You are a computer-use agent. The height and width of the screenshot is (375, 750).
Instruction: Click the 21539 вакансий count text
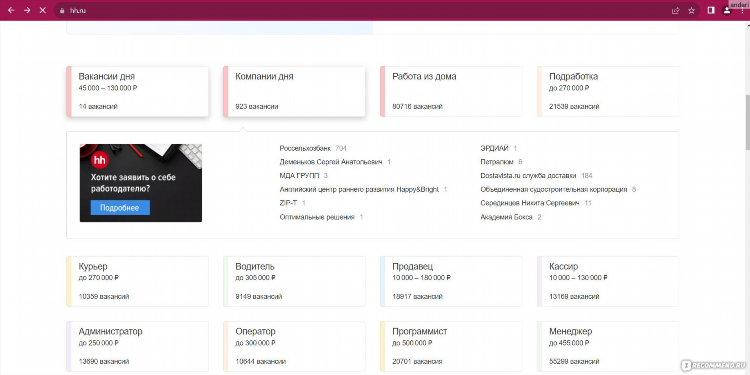(574, 107)
